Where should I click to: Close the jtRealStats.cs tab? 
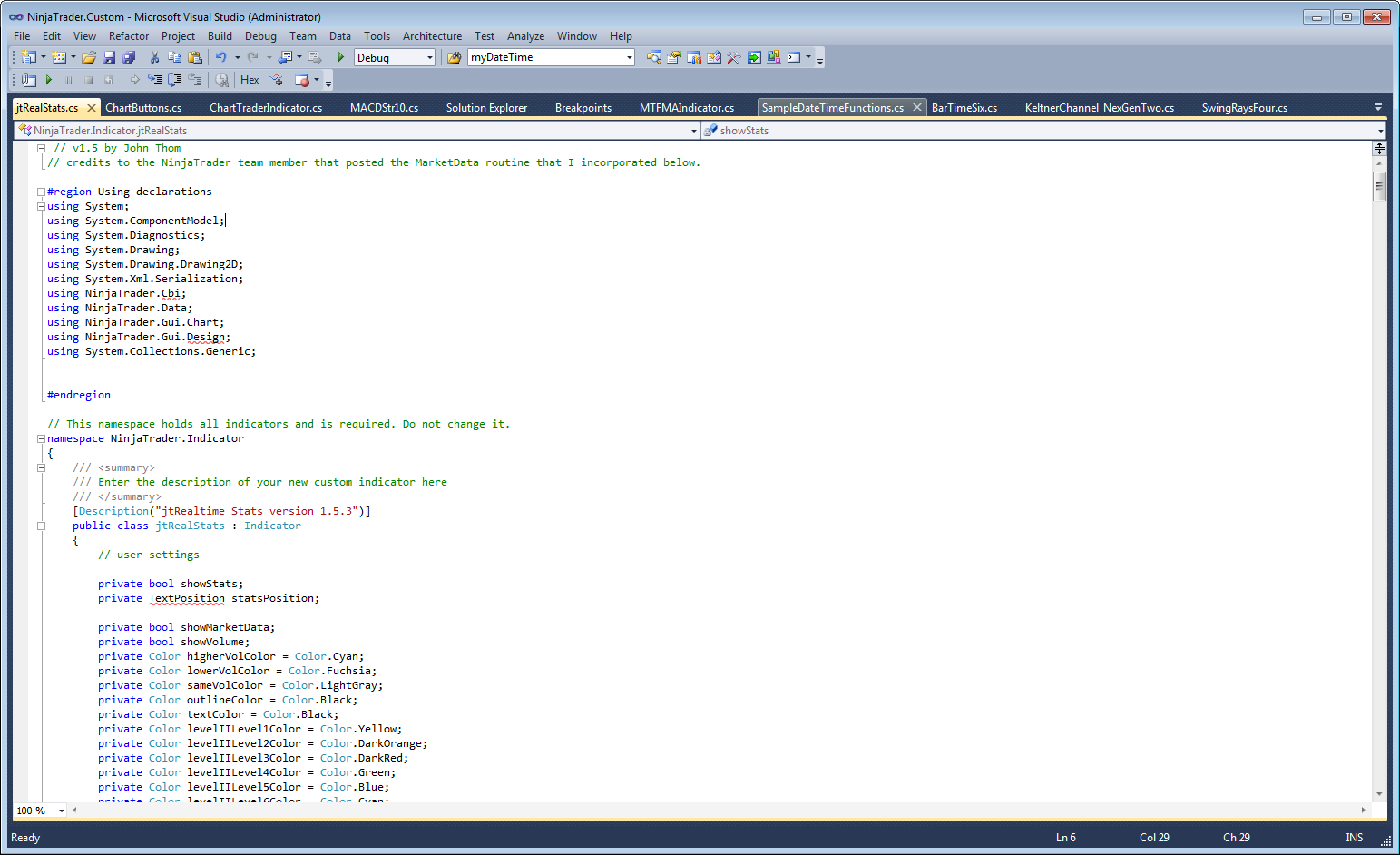[91, 108]
